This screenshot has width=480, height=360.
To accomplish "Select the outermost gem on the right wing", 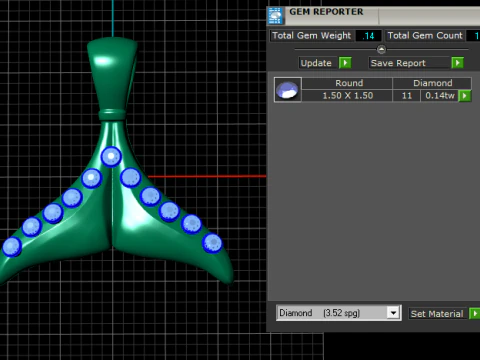I will pos(212,243).
